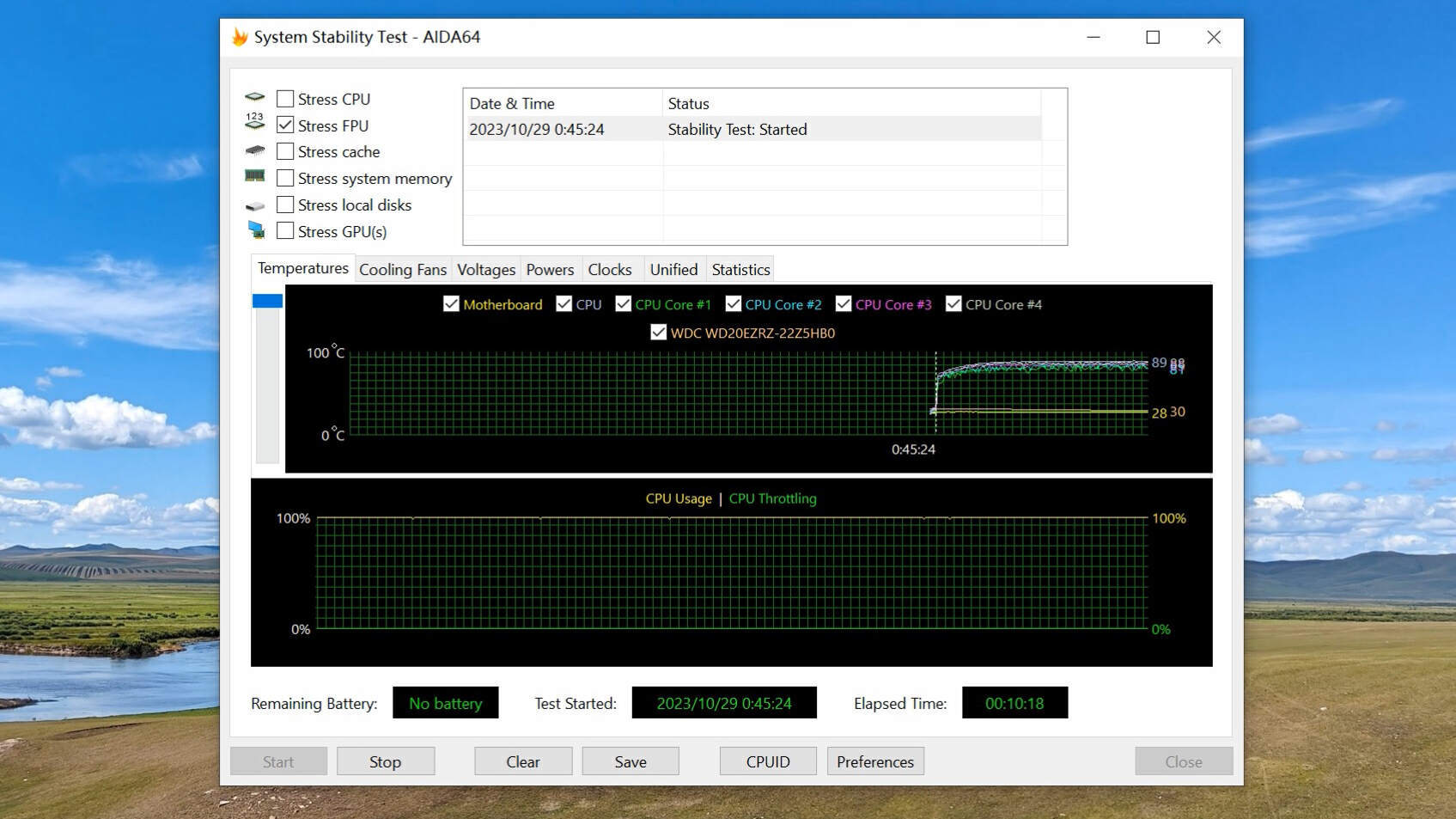Click the greyed-out Close button
Viewport: 1456px width, 819px height.
tap(1184, 761)
